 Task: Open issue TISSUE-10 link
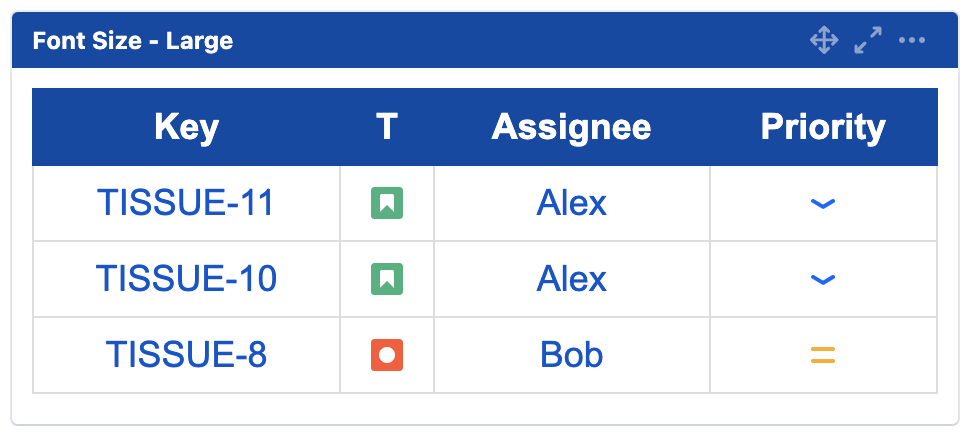186,279
